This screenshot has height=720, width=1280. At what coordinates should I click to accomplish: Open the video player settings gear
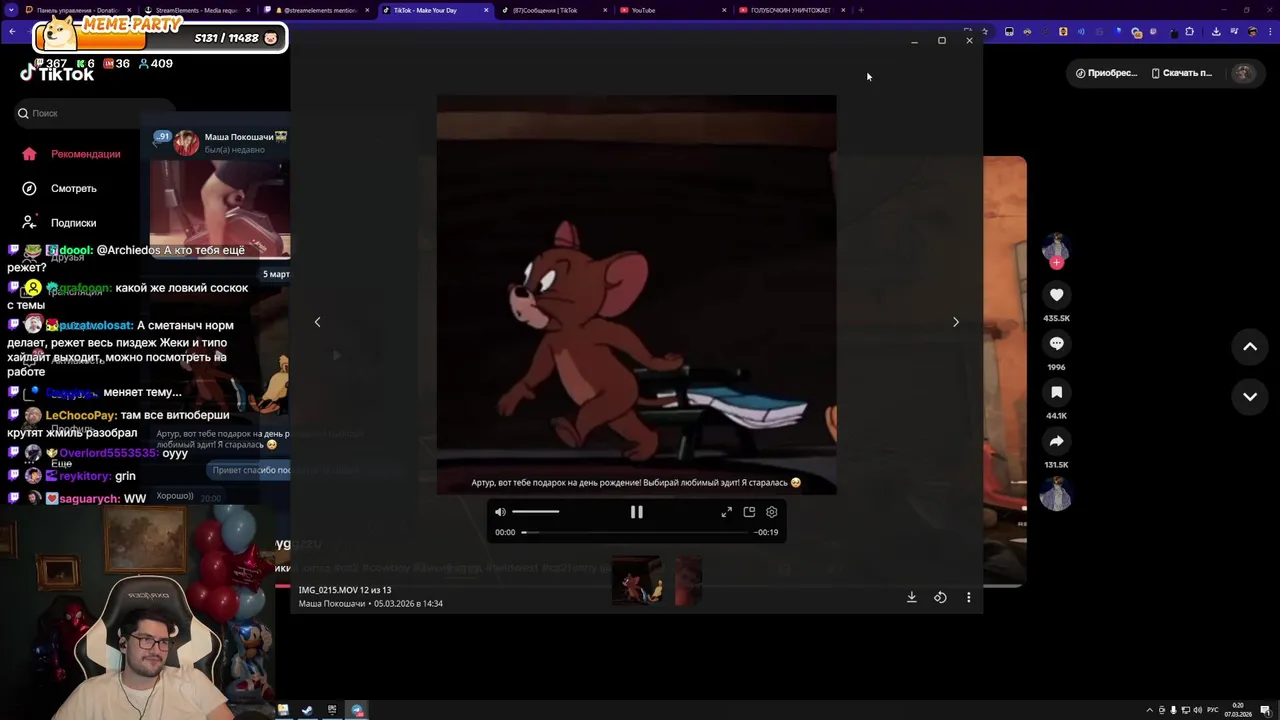point(772,512)
